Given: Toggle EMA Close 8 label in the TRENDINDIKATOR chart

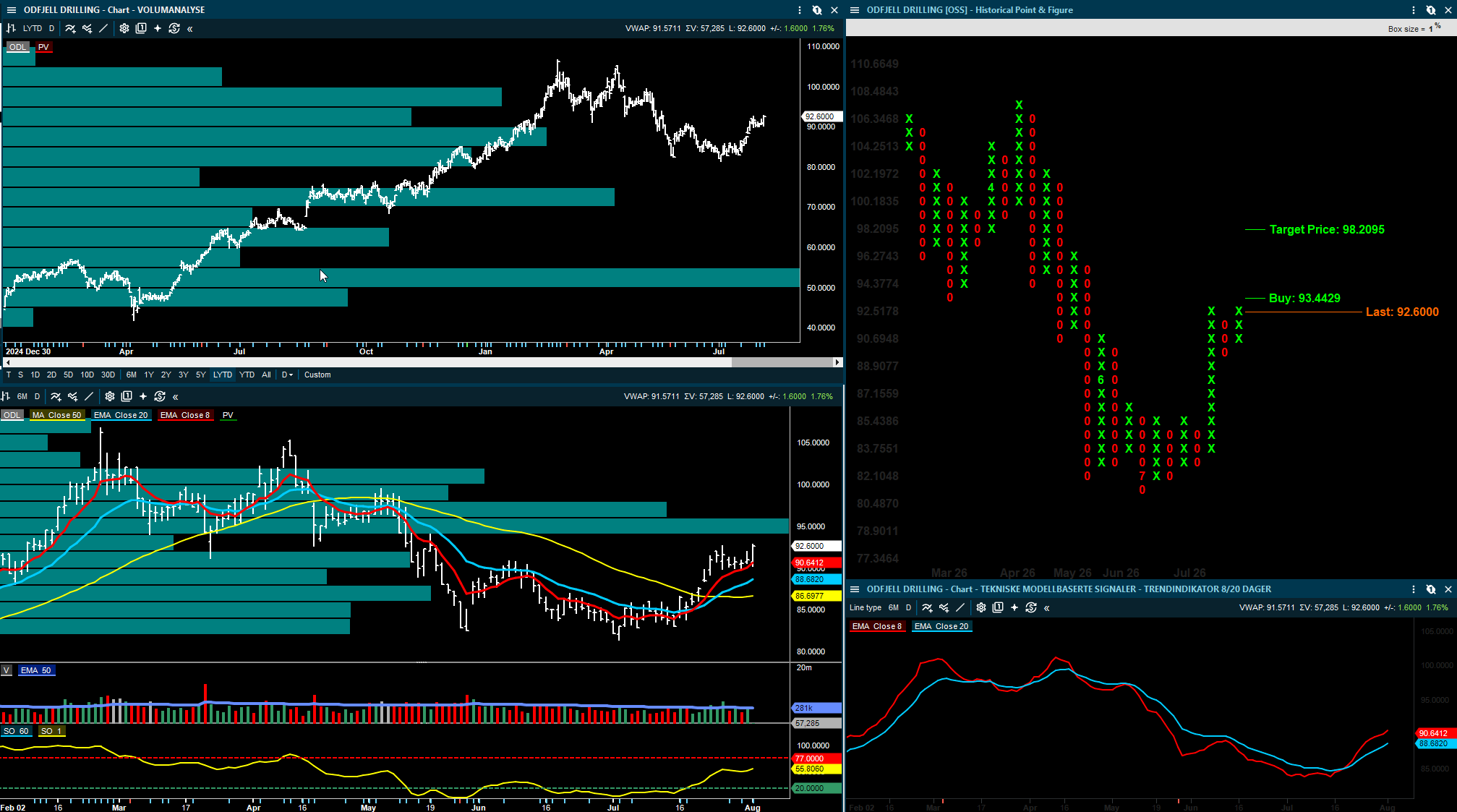Looking at the screenshot, I should coord(877,626).
